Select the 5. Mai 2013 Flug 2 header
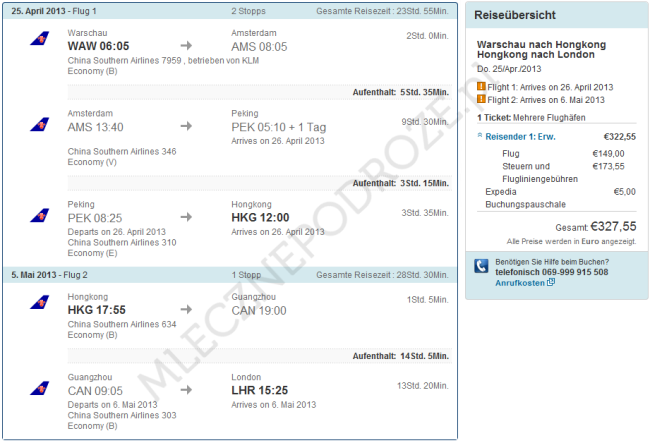 tap(50, 274)
